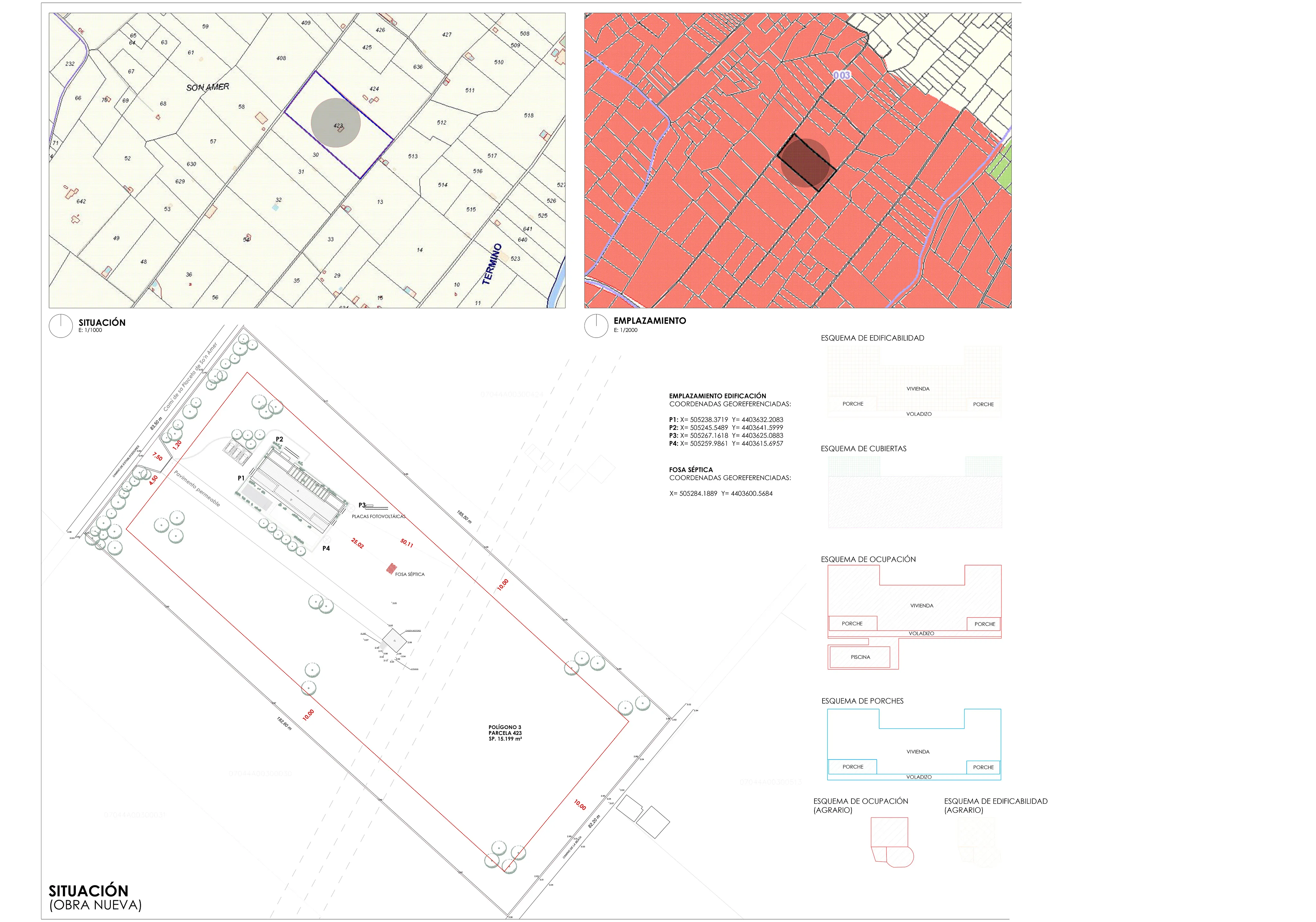Image resolution: width=1316 pixels, height=922 pixels.
Task: Click the red '50.11' dimension
Action: (407, 543)
